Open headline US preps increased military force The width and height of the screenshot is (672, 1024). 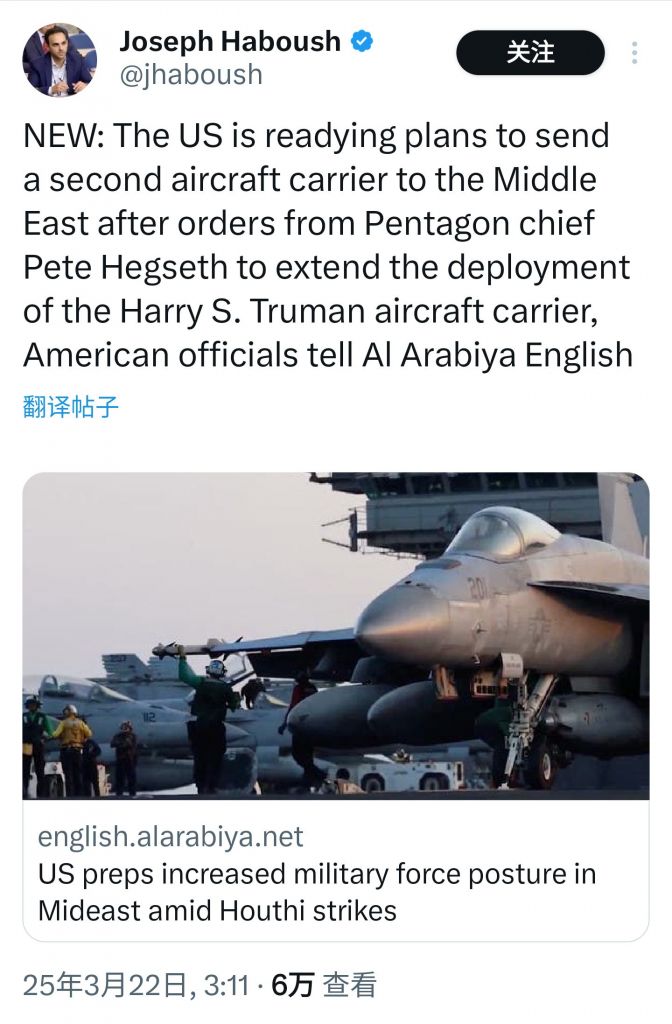317,874
